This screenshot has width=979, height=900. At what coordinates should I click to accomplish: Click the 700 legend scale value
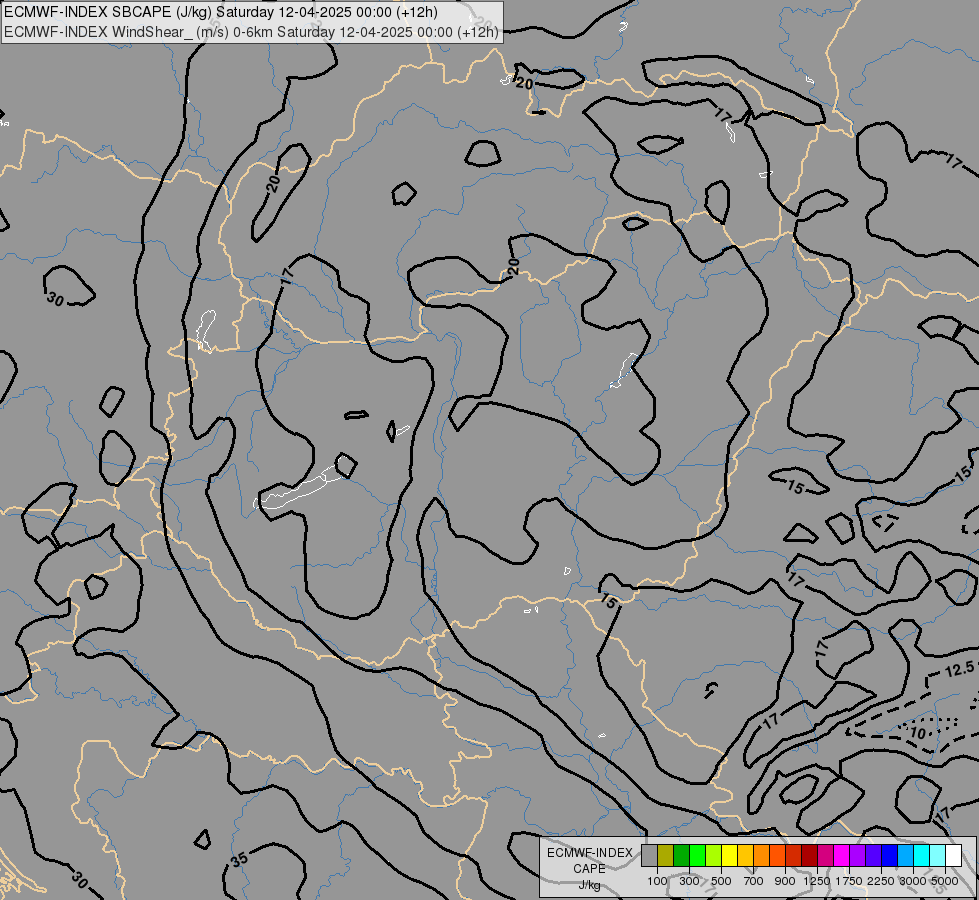tap(754, 881)
